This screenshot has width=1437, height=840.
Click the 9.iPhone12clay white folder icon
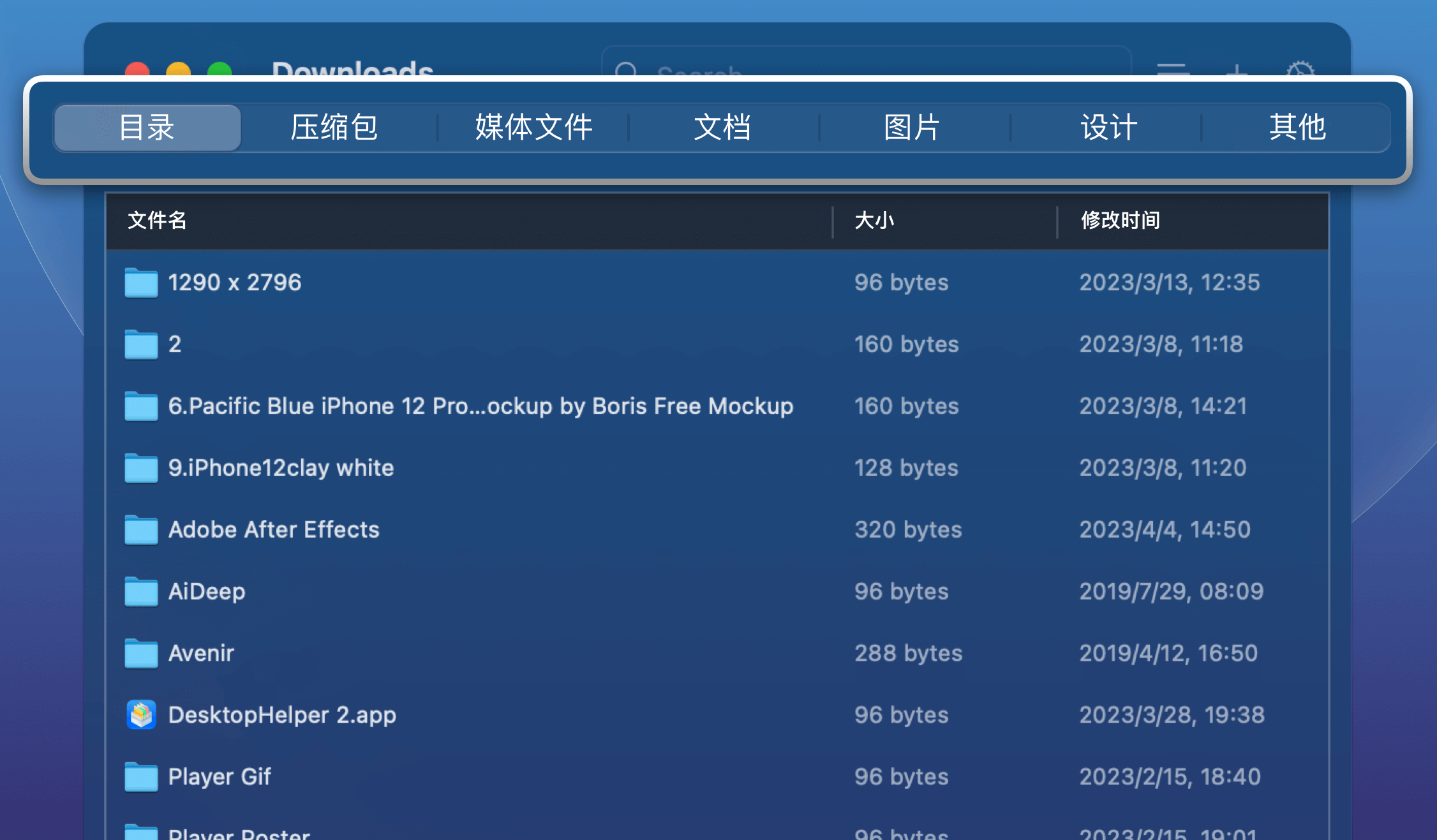(x=141, y=468)
